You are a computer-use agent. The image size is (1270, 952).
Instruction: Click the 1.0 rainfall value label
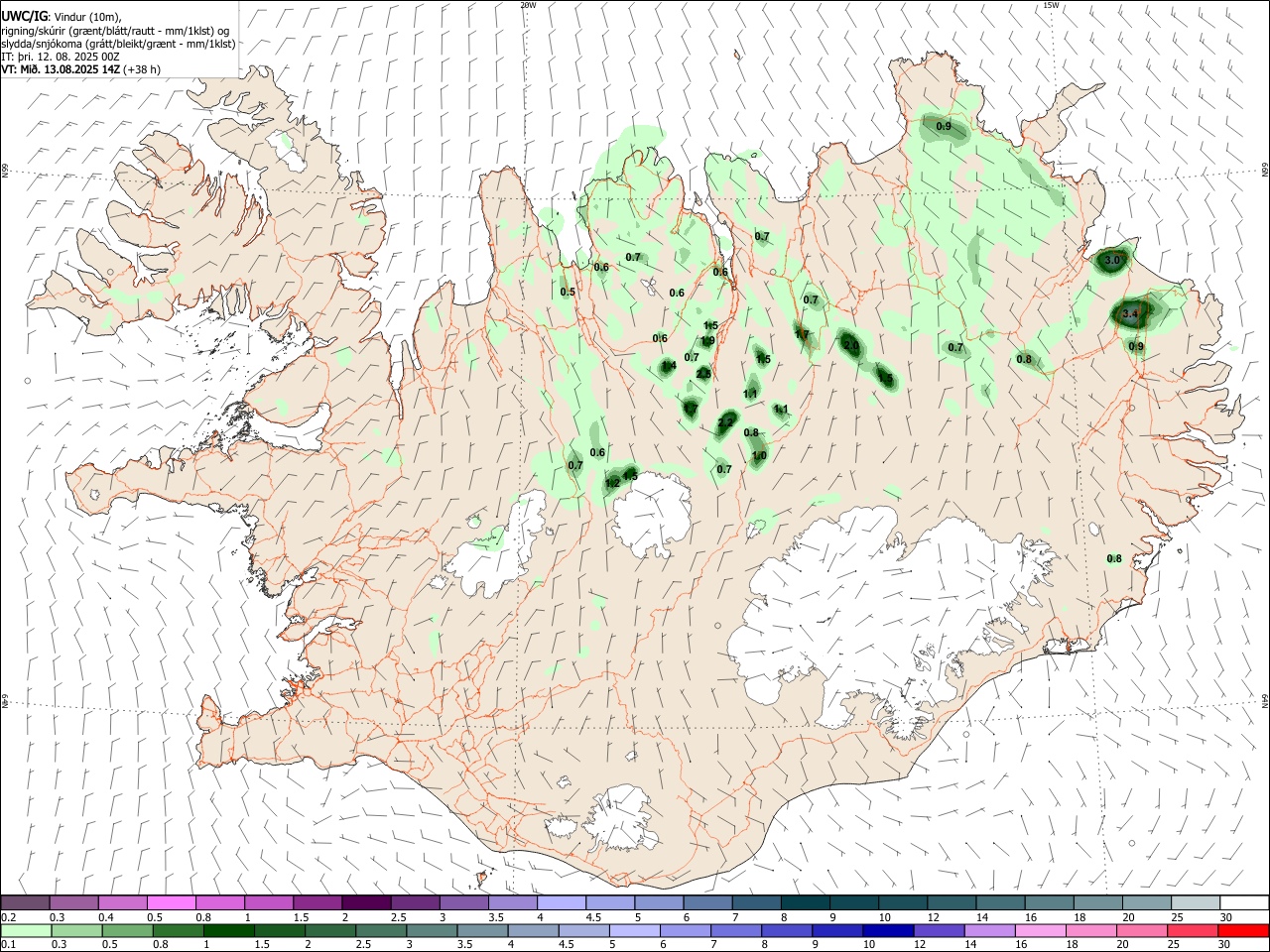coord(759,456)
